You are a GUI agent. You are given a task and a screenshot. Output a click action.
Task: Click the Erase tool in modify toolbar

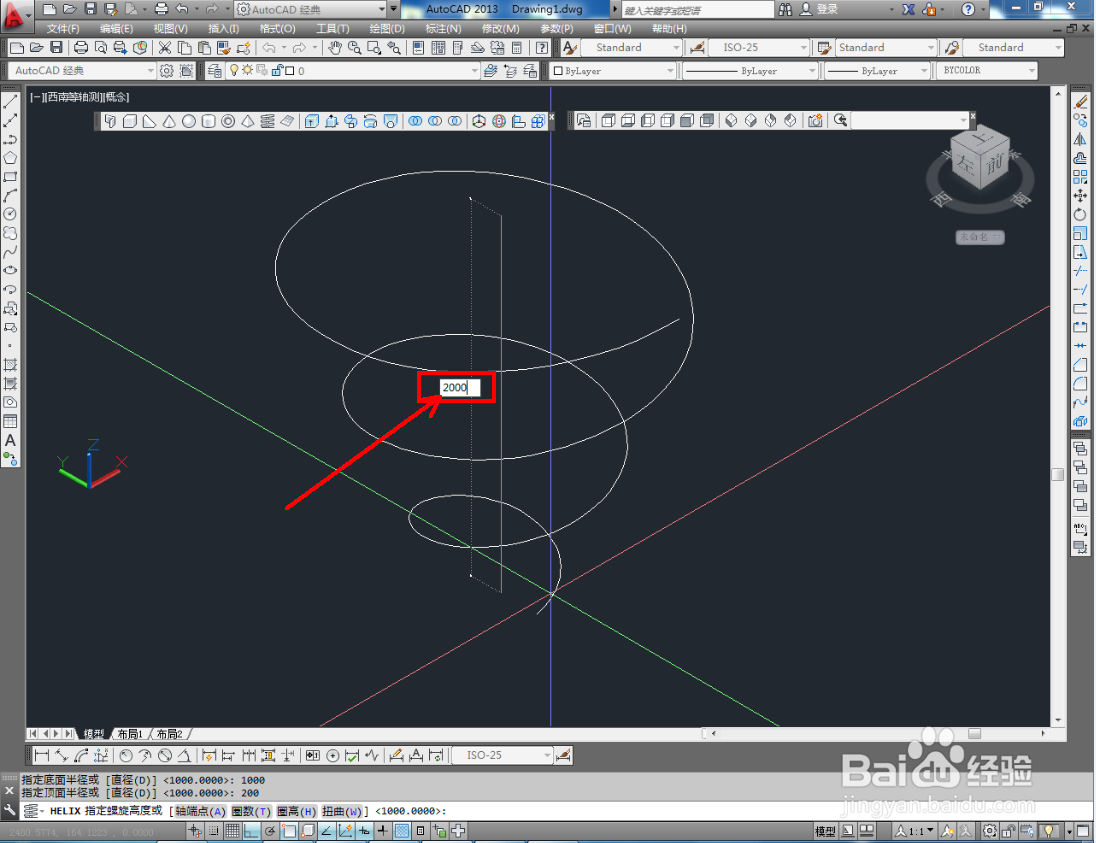[x=1081, y=102]
